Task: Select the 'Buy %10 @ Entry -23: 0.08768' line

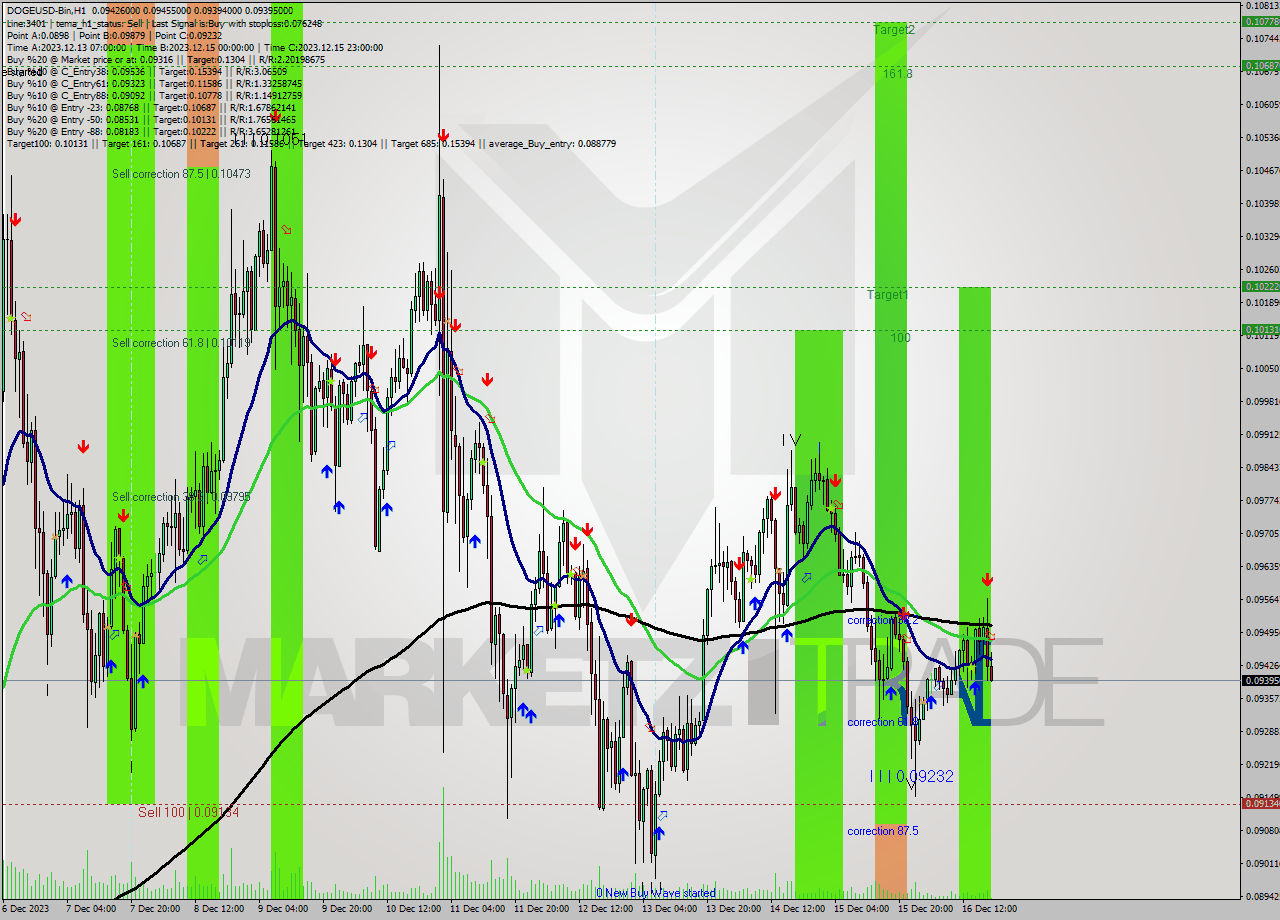Action: 149,107
